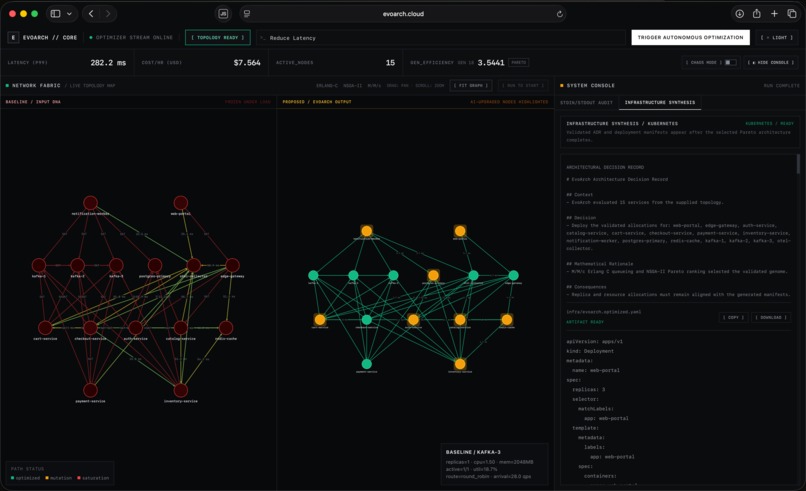Select proposed green edge-gateway node
Screen dimensions: 806x491
514,276
